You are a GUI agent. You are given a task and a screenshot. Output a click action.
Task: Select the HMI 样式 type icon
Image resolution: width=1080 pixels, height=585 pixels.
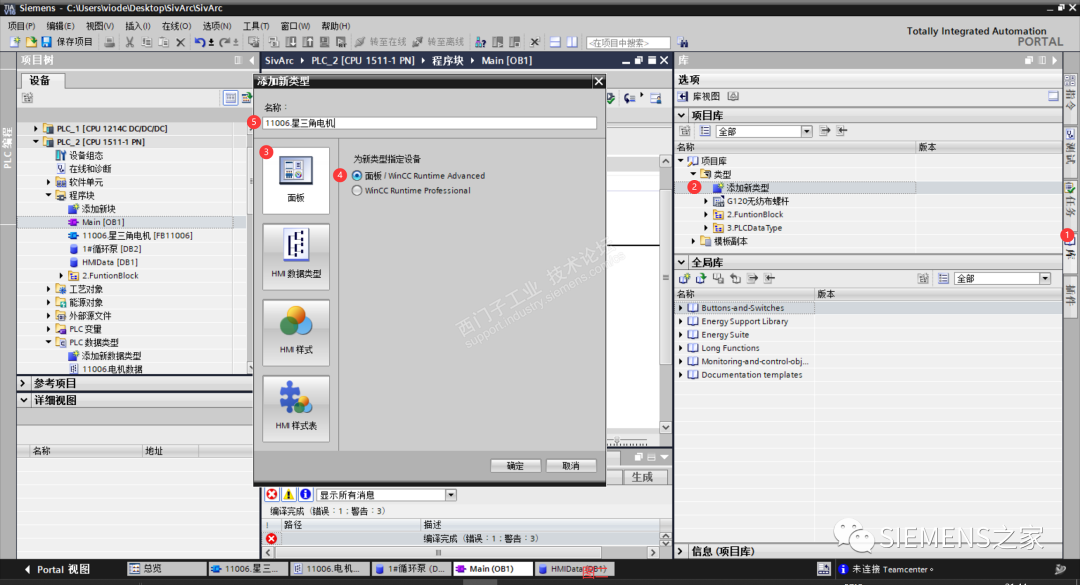[296, 331]
